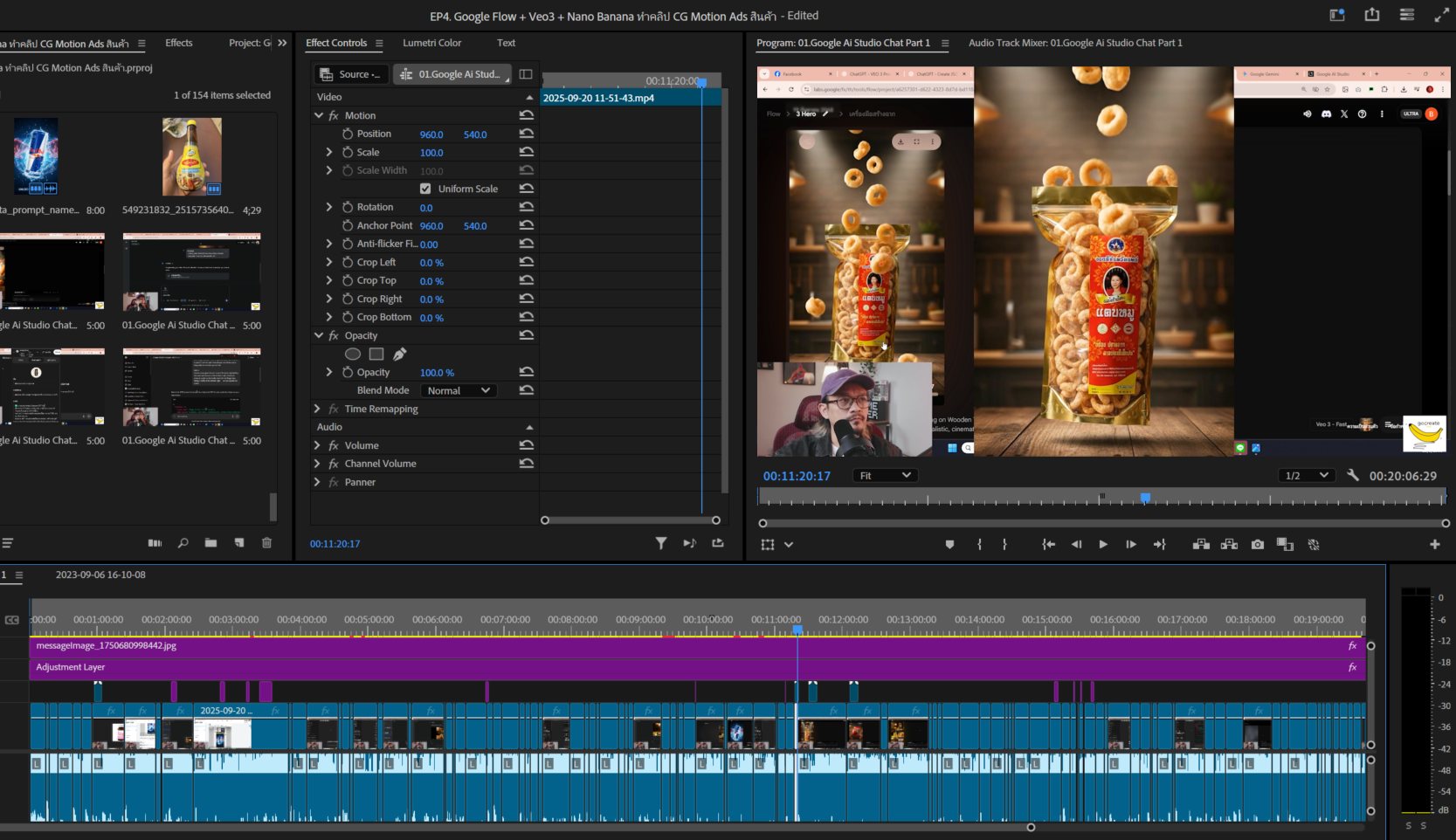
Task: Play the sequence in Program monitor
Action: pyautogui.click(x=1103, y=544)
